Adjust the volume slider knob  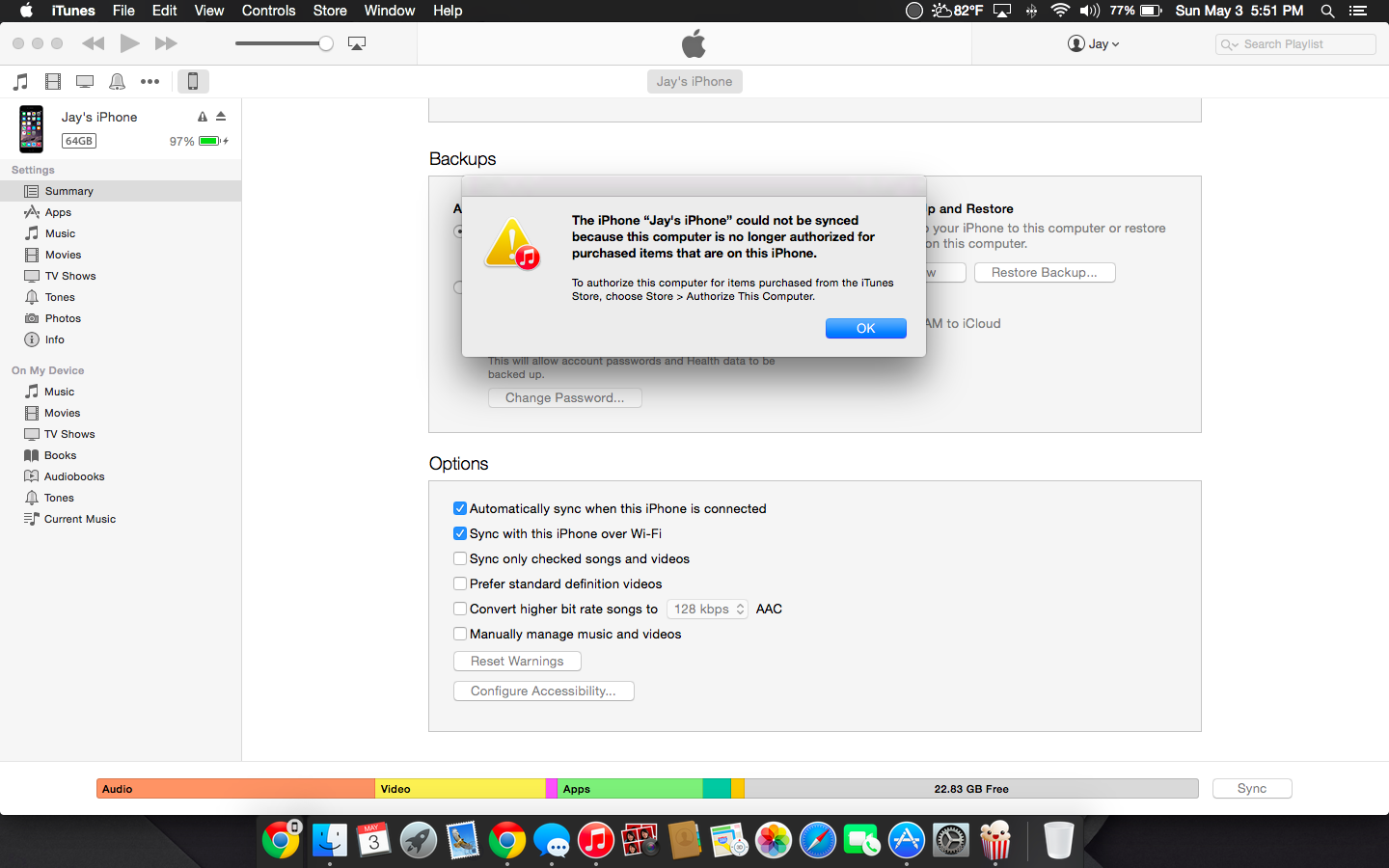tap(326, 43)
